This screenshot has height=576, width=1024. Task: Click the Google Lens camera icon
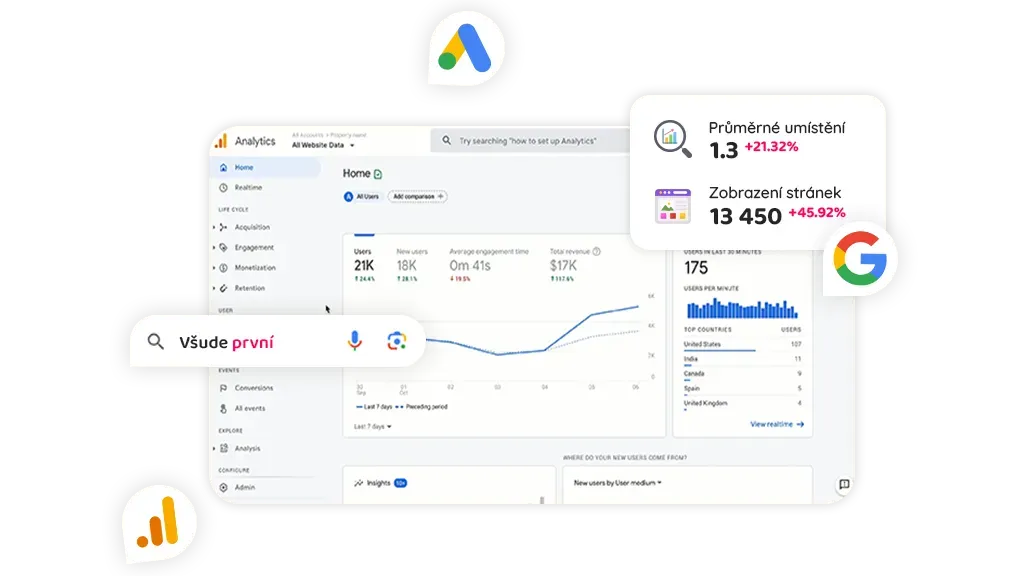click(397, 342)
